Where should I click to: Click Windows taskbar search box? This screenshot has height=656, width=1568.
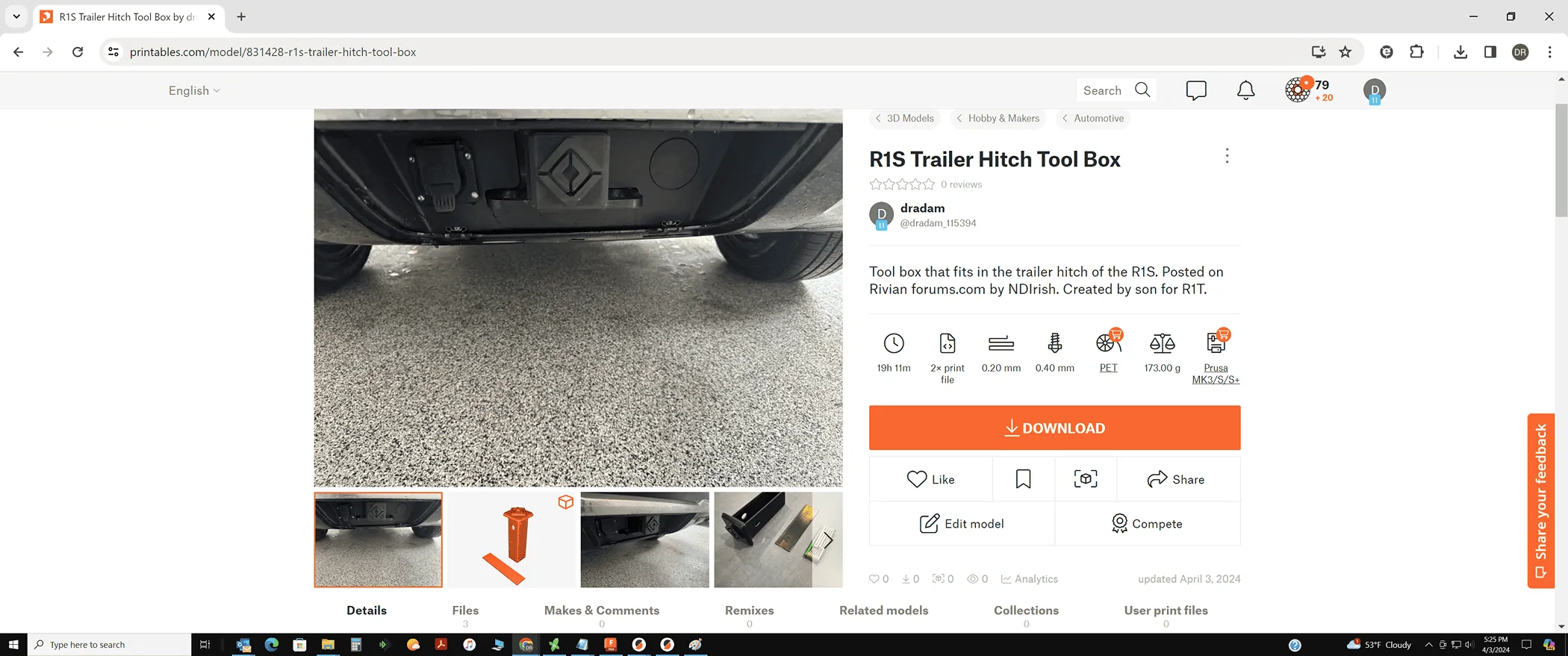(110, 644)
